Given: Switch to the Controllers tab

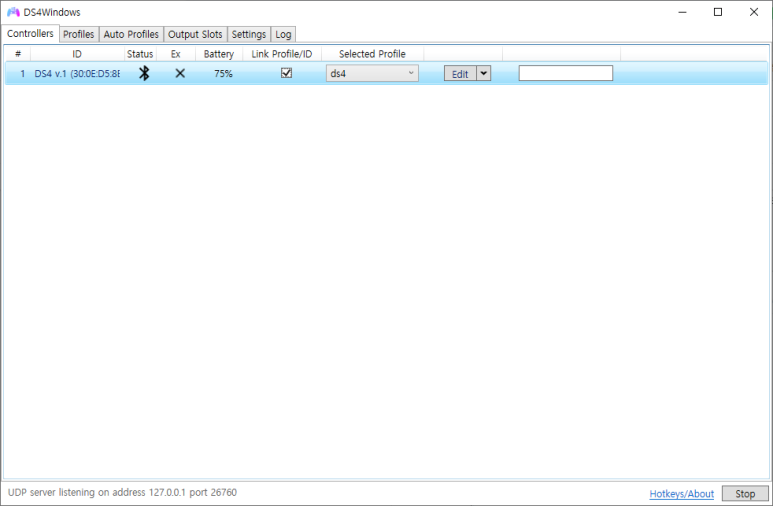Looking at the screenshot, I should [30, 34].
